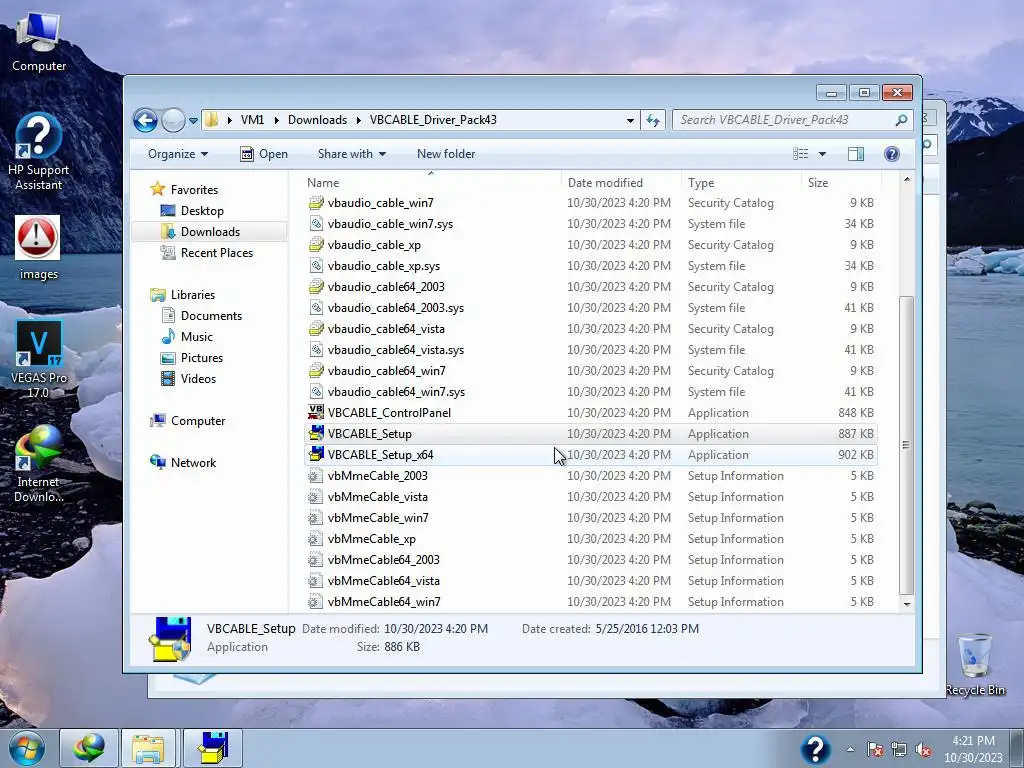Click the file list vertical scrollbar thumb

click(906, 444)
